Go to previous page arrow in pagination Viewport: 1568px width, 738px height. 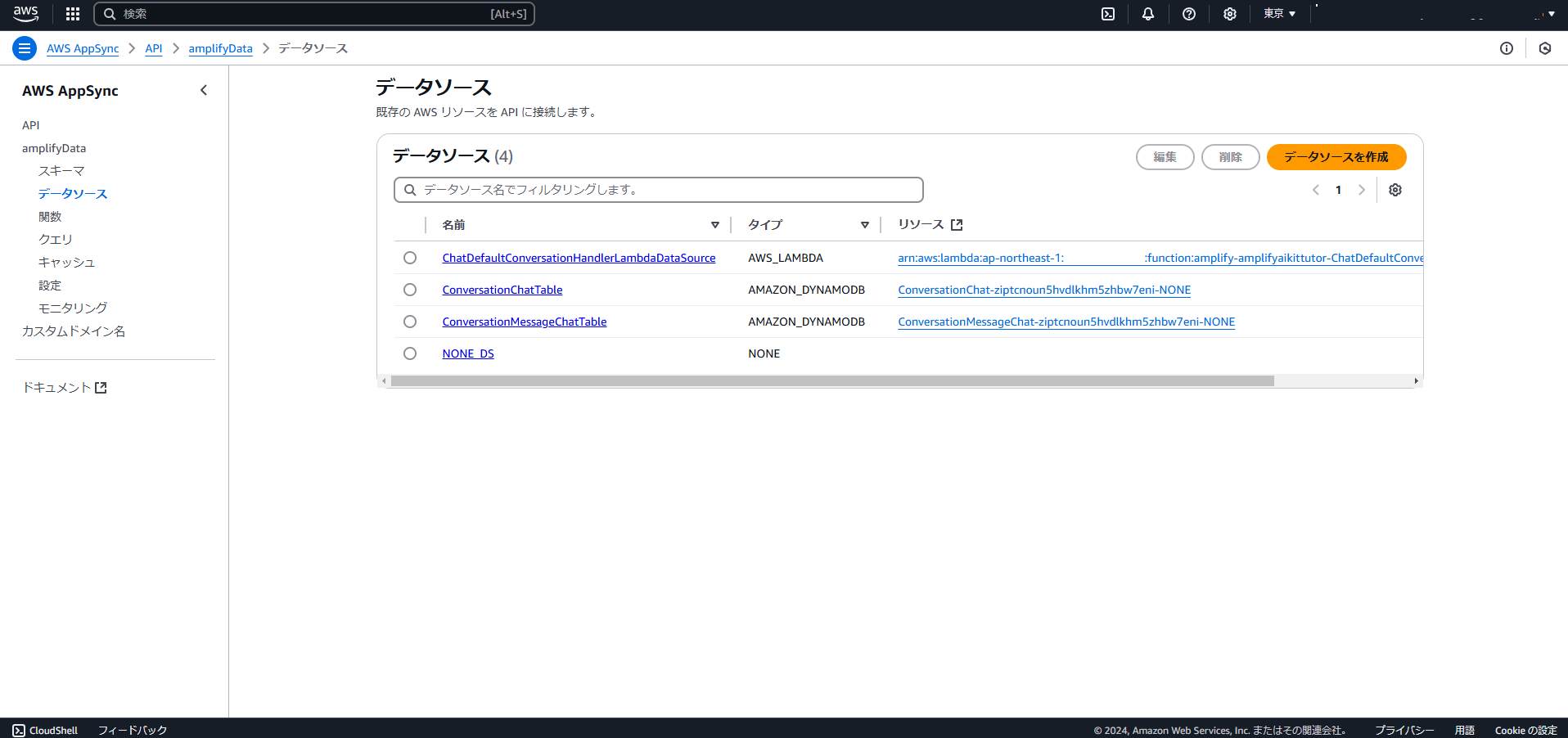(x=1316, y=190)
